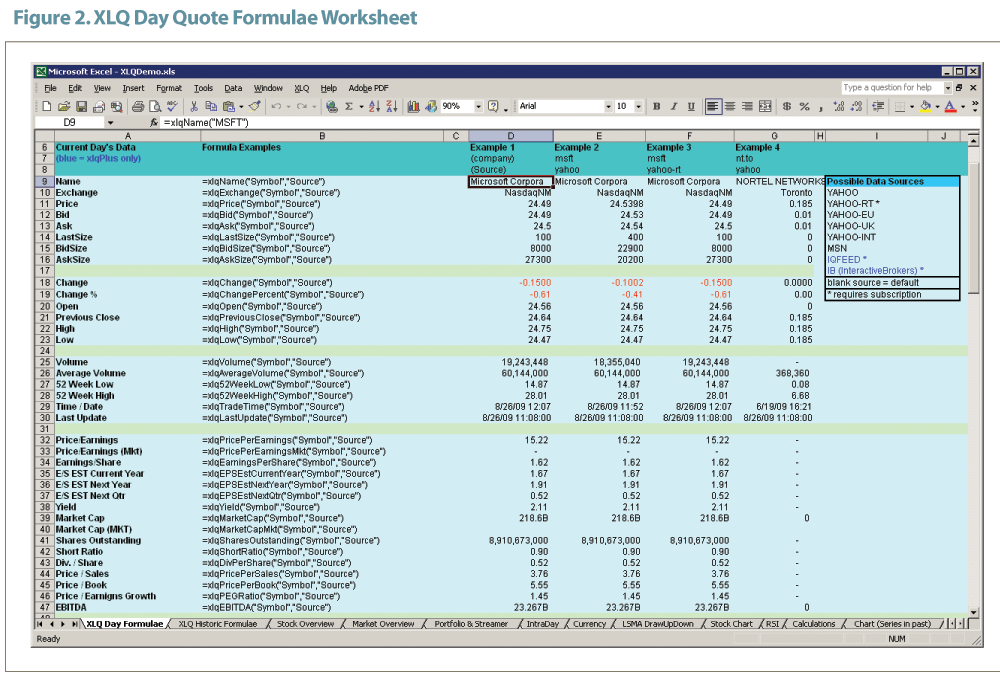
Task: Open the Arial font name dropdown
Action: pos(608,107)
